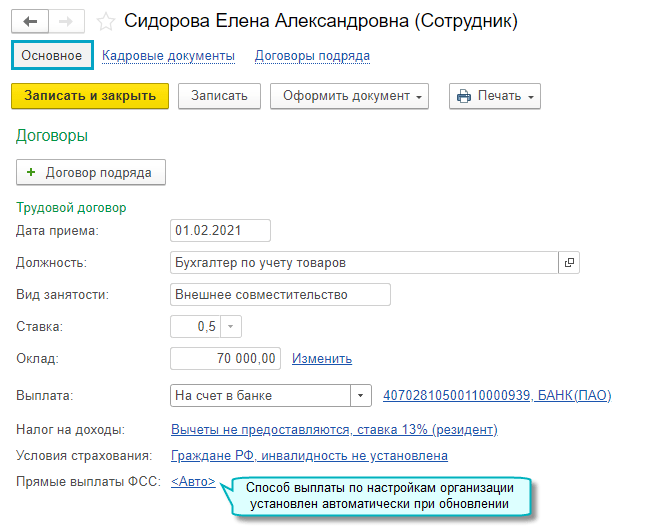Add a new Договор подряда
This screenshot has height=529, width=662.
91,172
